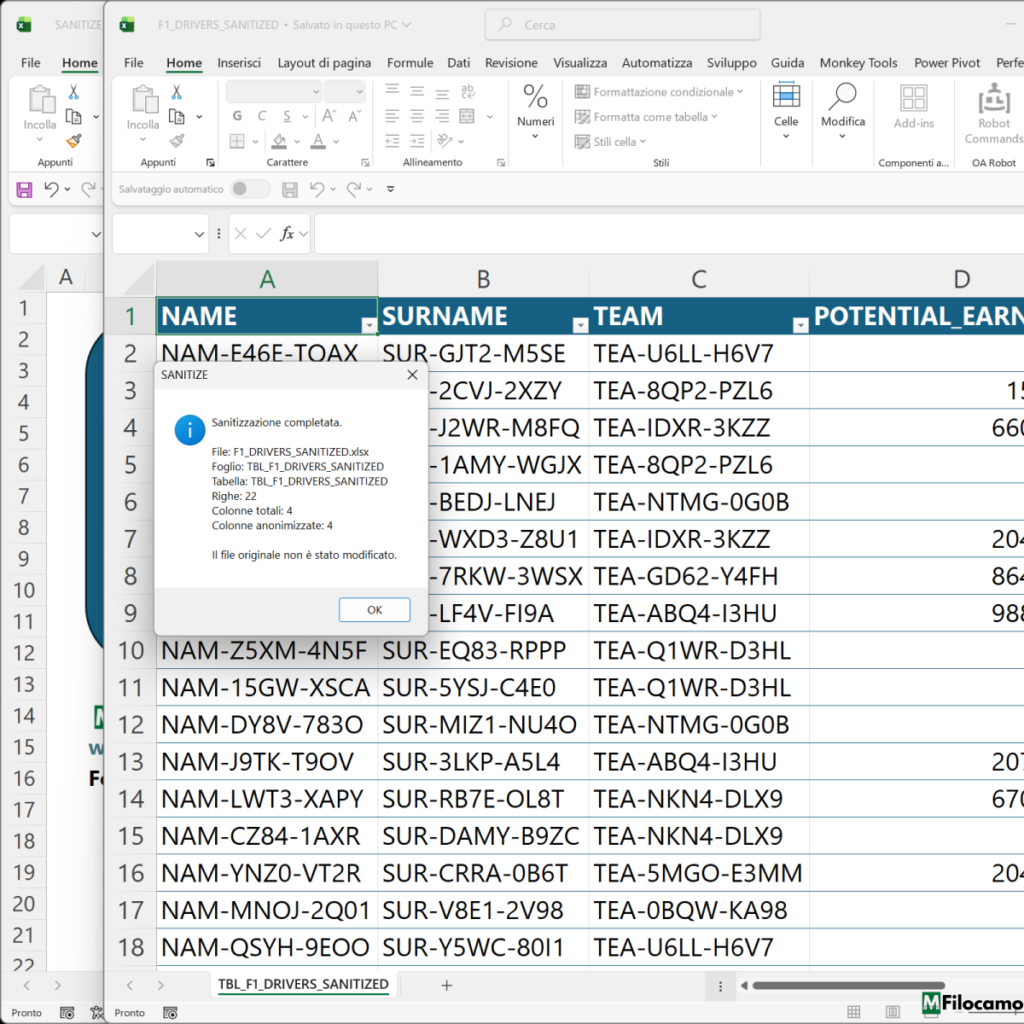The height and width of the screenshot is (1024, 1024).
Task: Open the Power Pivot tab
Action: pyautogui.click(x=947, y=63)
